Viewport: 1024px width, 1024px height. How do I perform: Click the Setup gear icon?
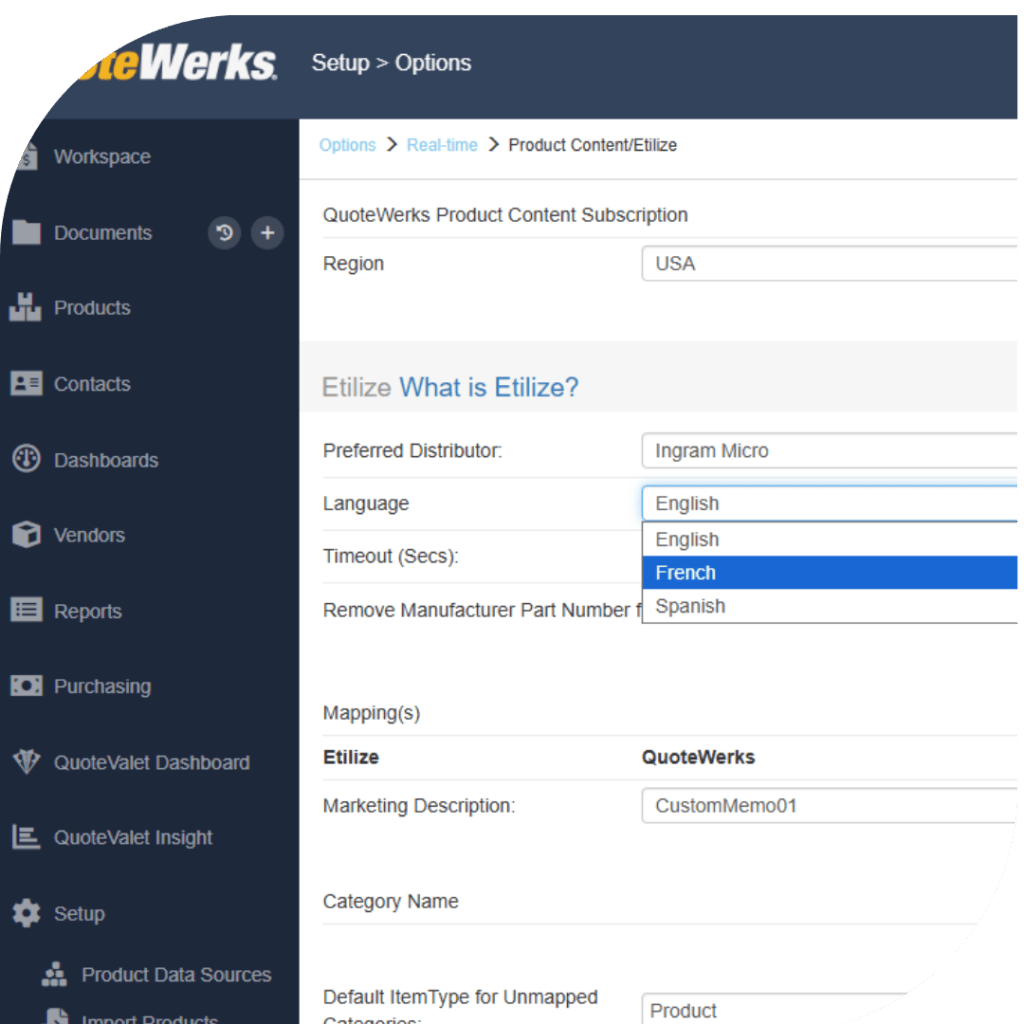coord(26,913)
